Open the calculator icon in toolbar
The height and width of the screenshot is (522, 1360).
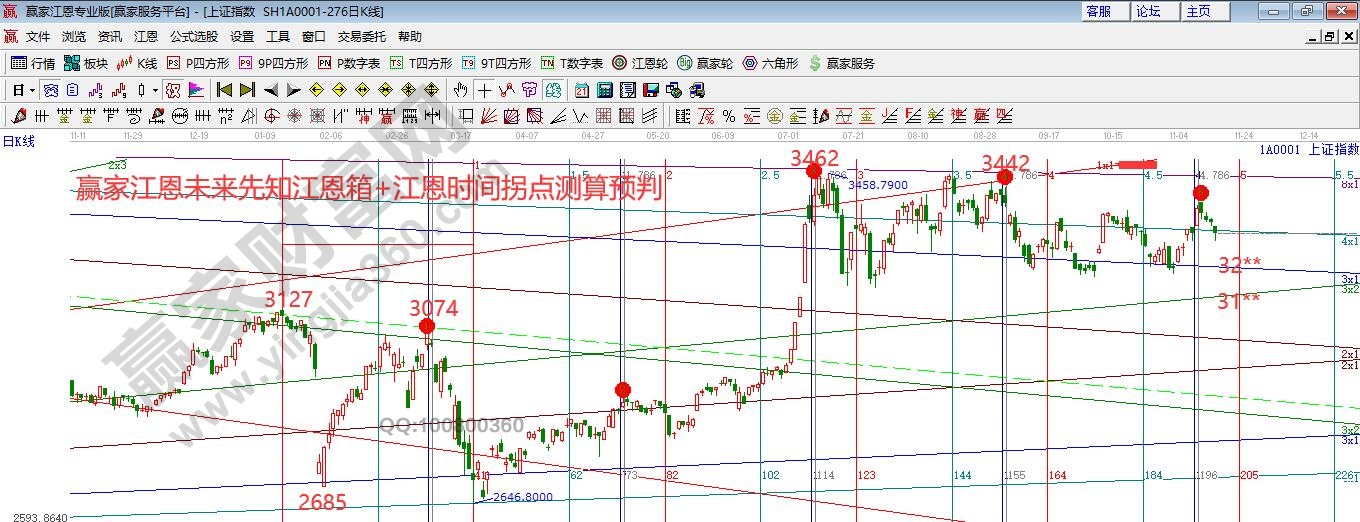tap(603, 90)
